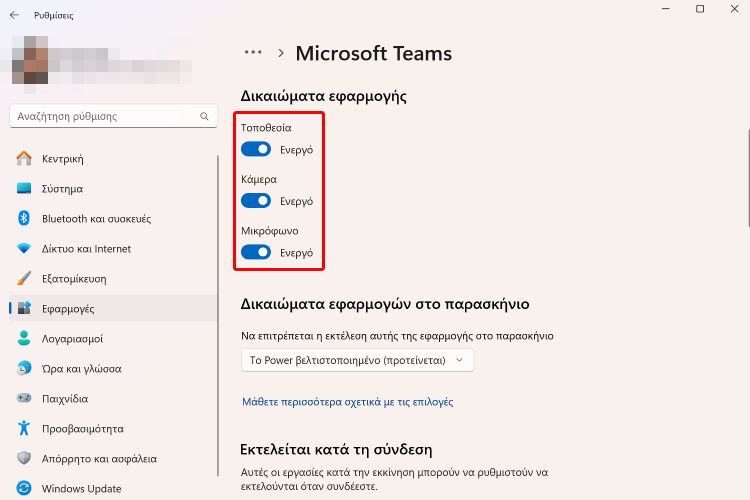Maximize the Settings window

click(x=700, y=9)
